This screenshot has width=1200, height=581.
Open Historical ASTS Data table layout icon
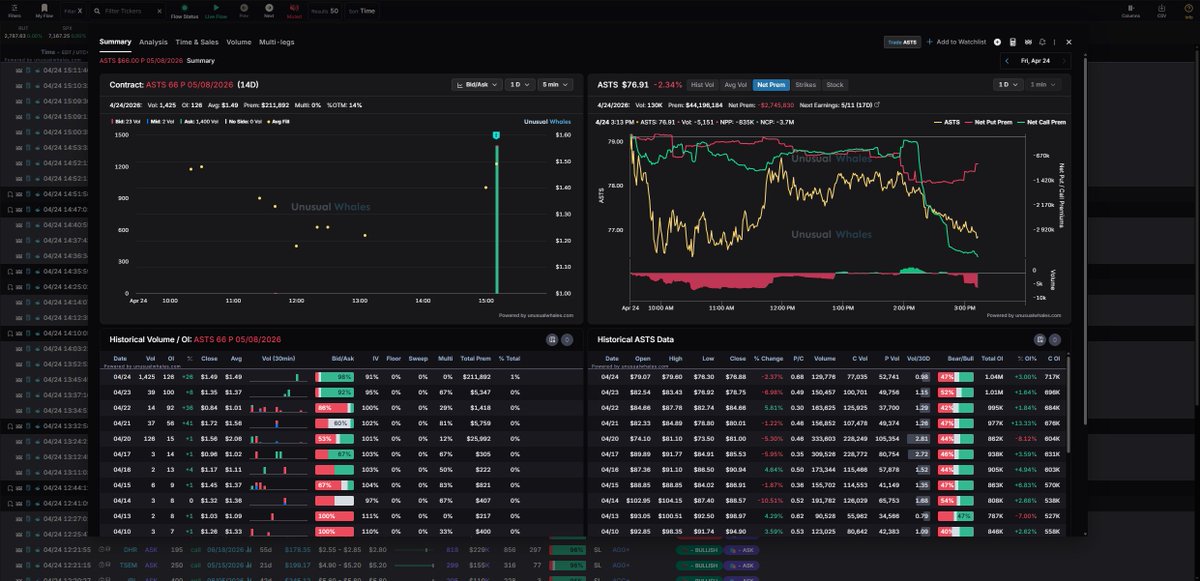(x=1040, y=340)
